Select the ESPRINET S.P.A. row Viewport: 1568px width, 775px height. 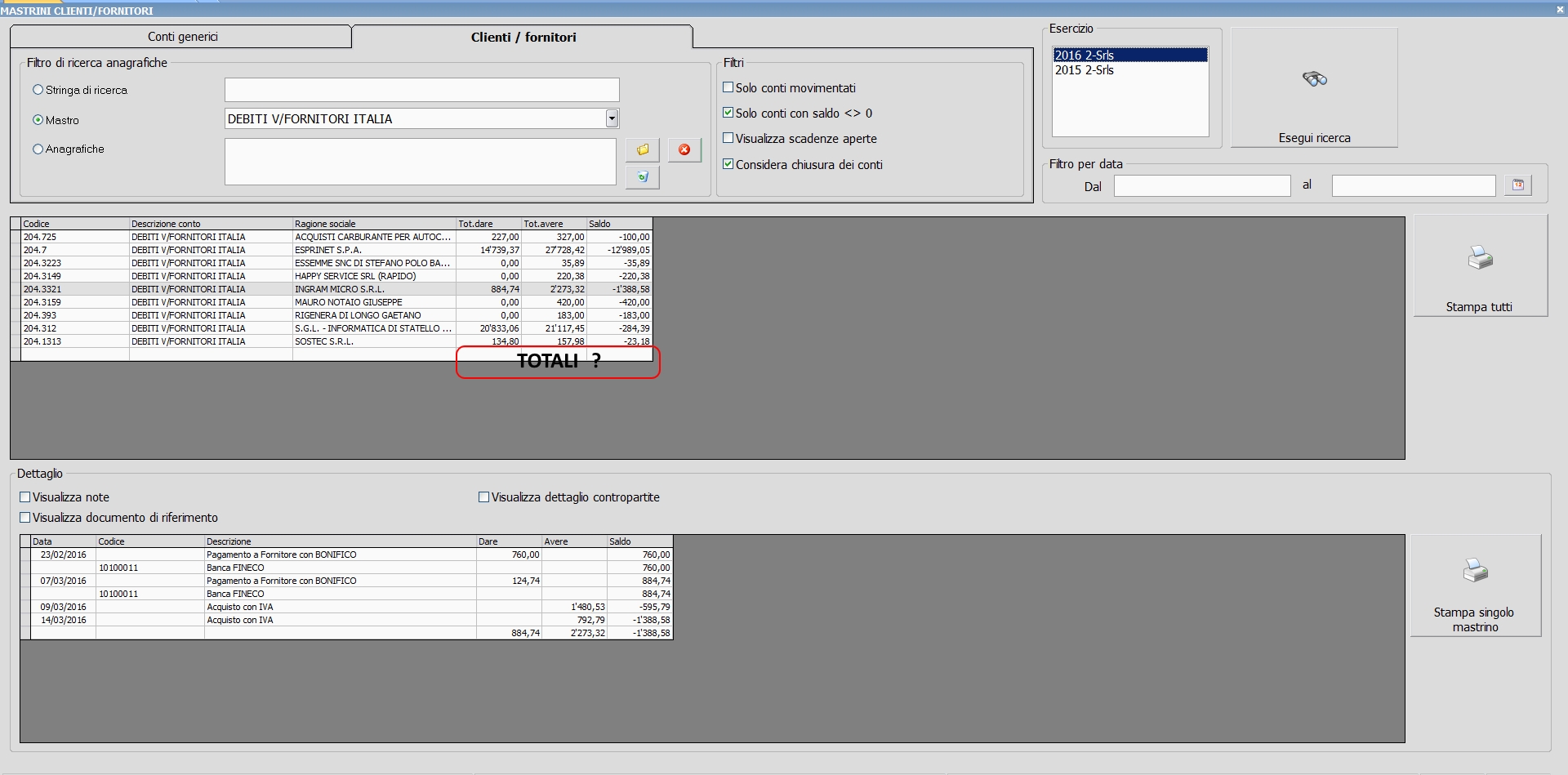(332, 250)
